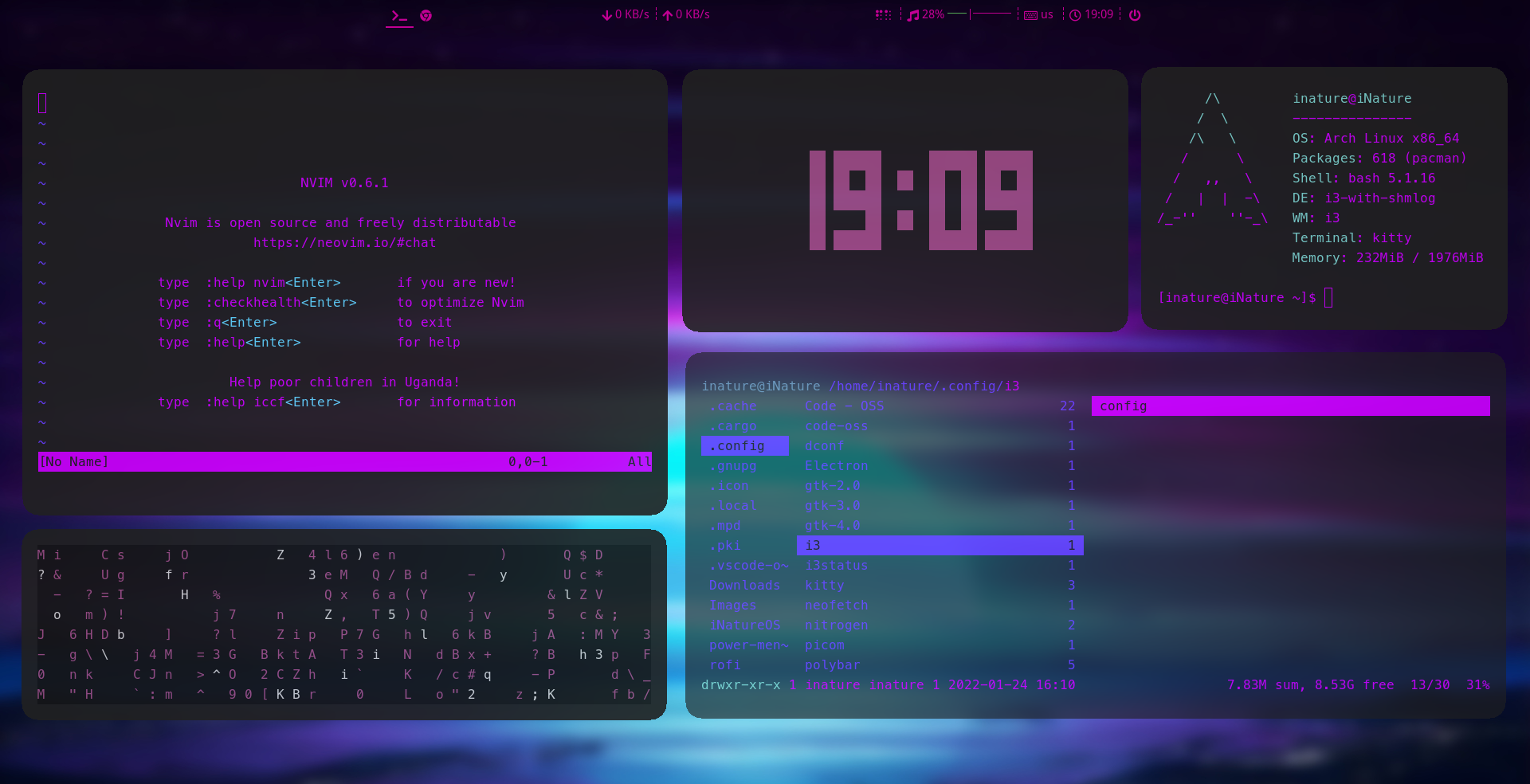The width and height of the screenshot is (1530, 784).
Task: Click the clock icon in the top bar
Action: click(x=1075, y=15)
